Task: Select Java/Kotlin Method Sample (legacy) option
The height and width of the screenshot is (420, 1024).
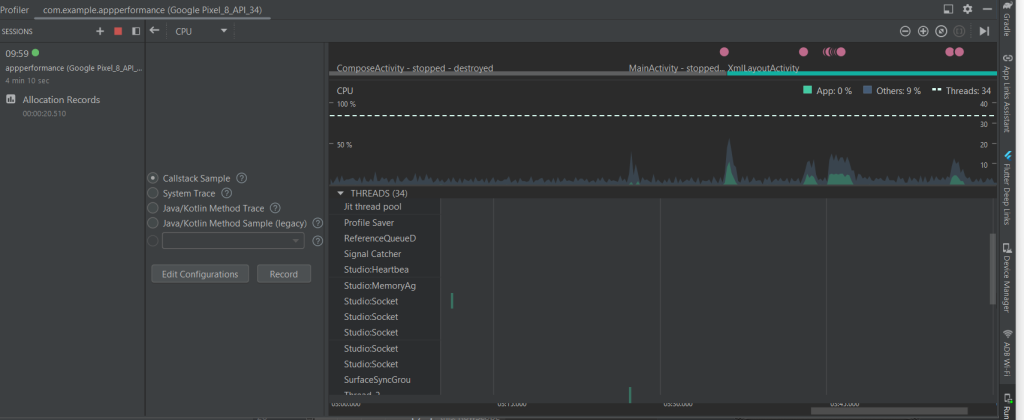Action: 152,223
